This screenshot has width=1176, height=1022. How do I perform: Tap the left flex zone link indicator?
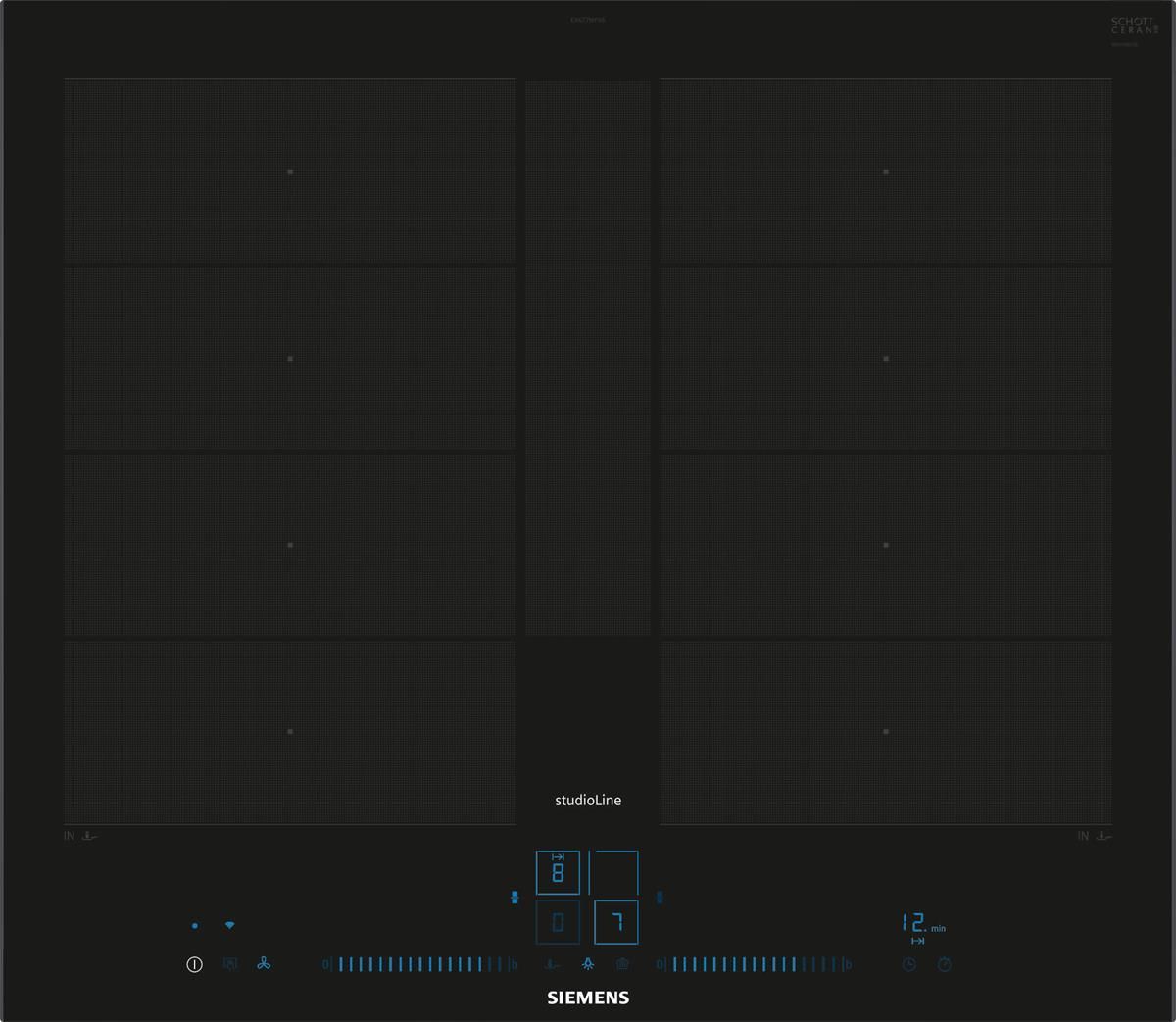coord(514,897)
